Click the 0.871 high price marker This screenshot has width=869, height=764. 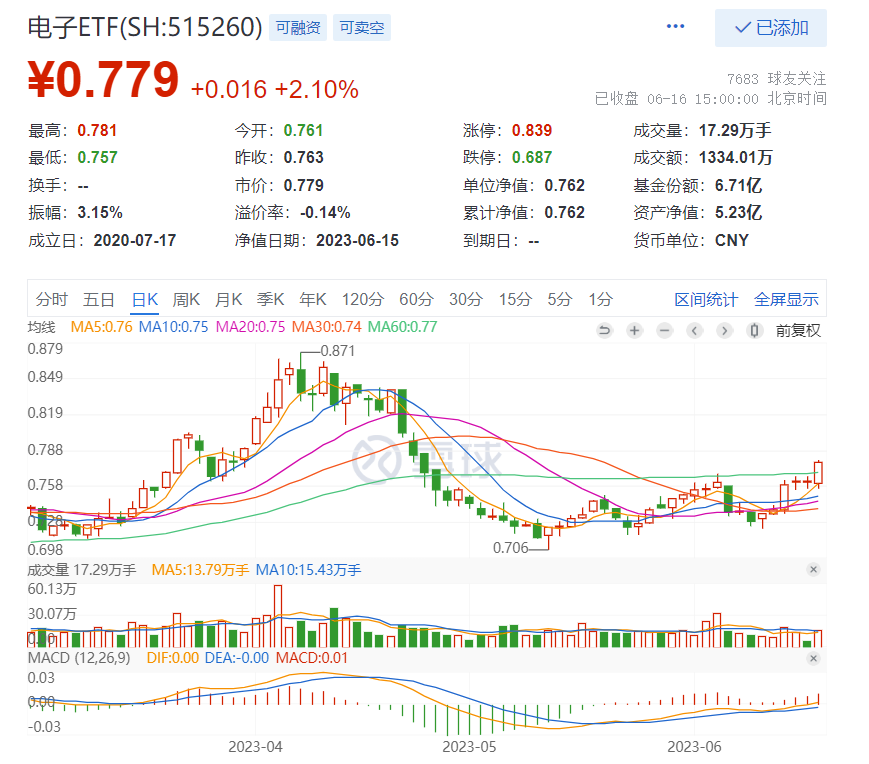click(337, 351)
